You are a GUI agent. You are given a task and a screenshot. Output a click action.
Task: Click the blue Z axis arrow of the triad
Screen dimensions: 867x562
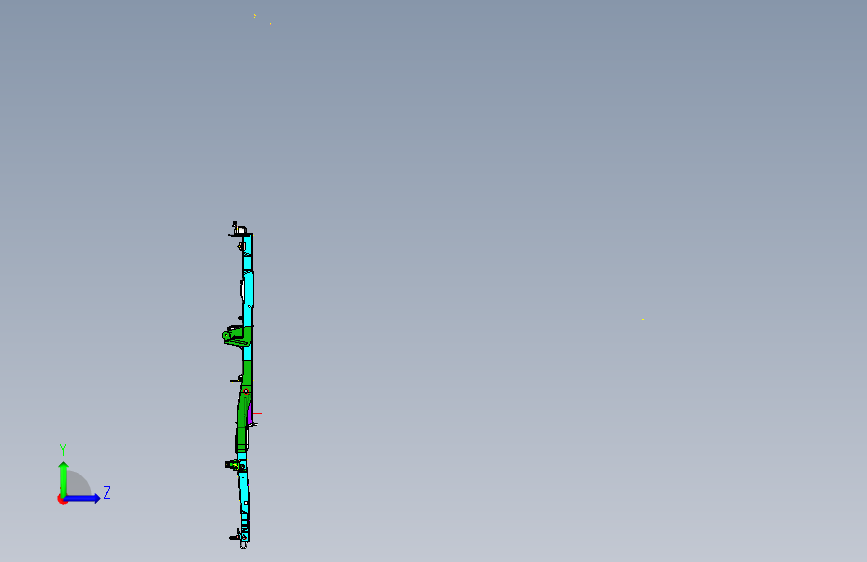[83, 498]
